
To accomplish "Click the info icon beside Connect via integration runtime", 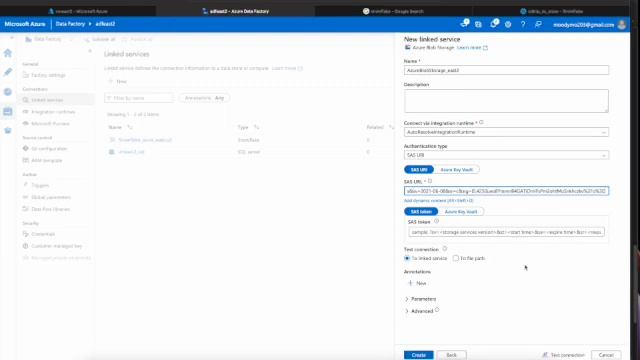I will tap(482, 122).
